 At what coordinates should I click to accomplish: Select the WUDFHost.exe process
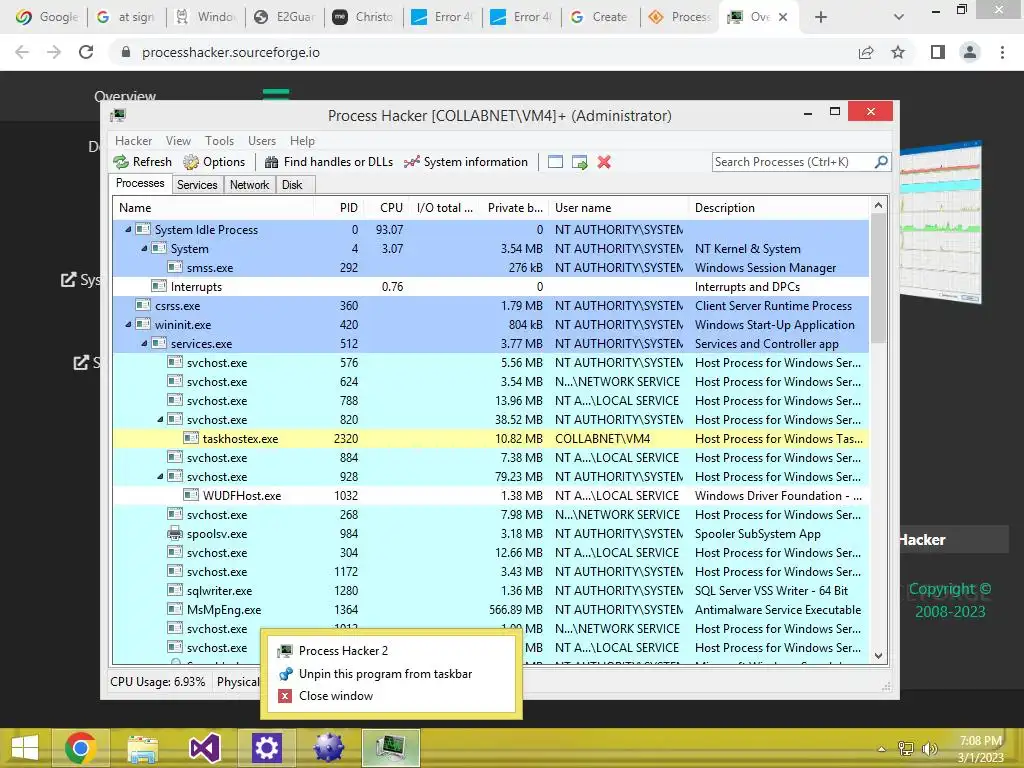(490, 496)
